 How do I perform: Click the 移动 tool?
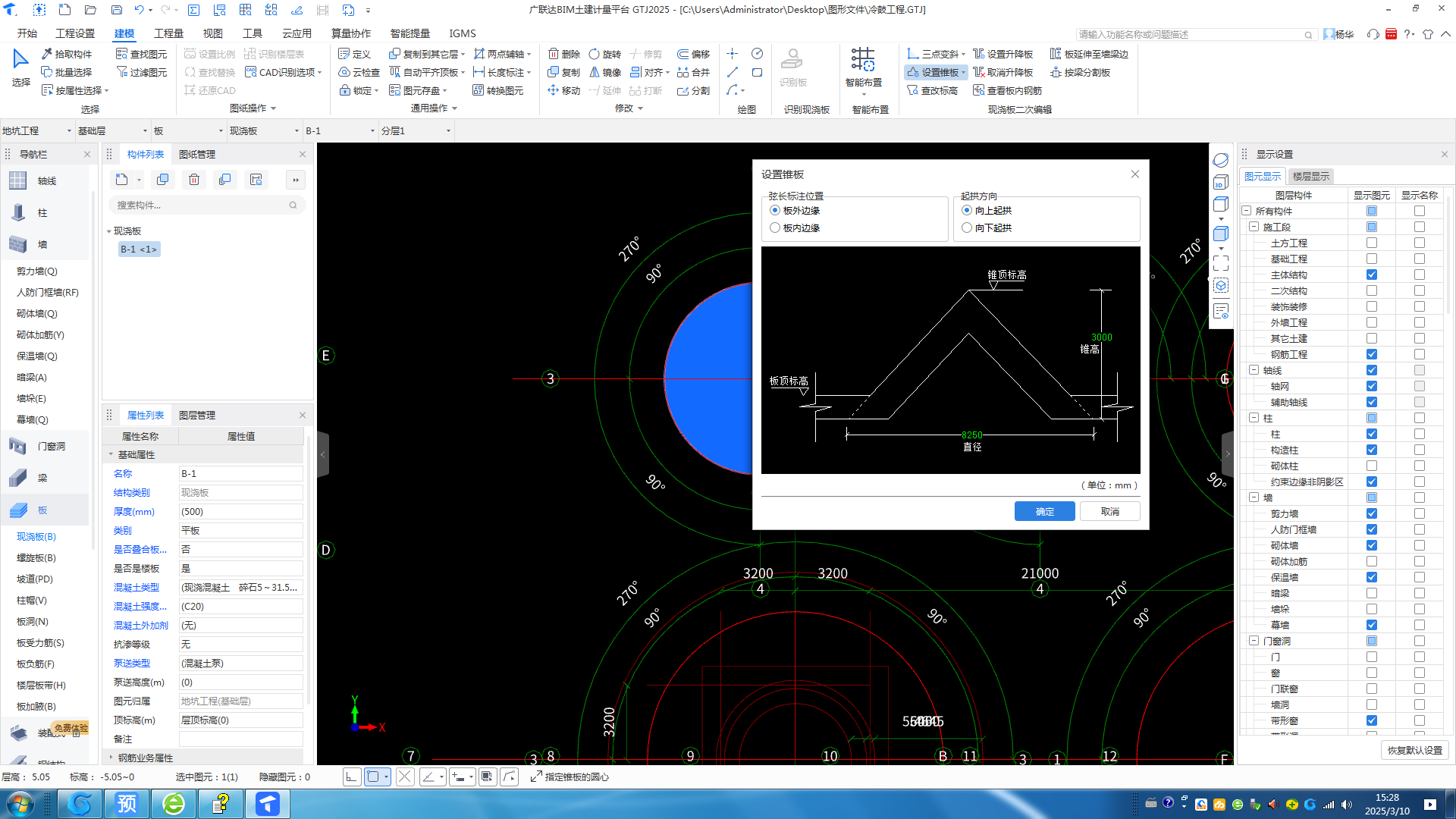point(564,90)
